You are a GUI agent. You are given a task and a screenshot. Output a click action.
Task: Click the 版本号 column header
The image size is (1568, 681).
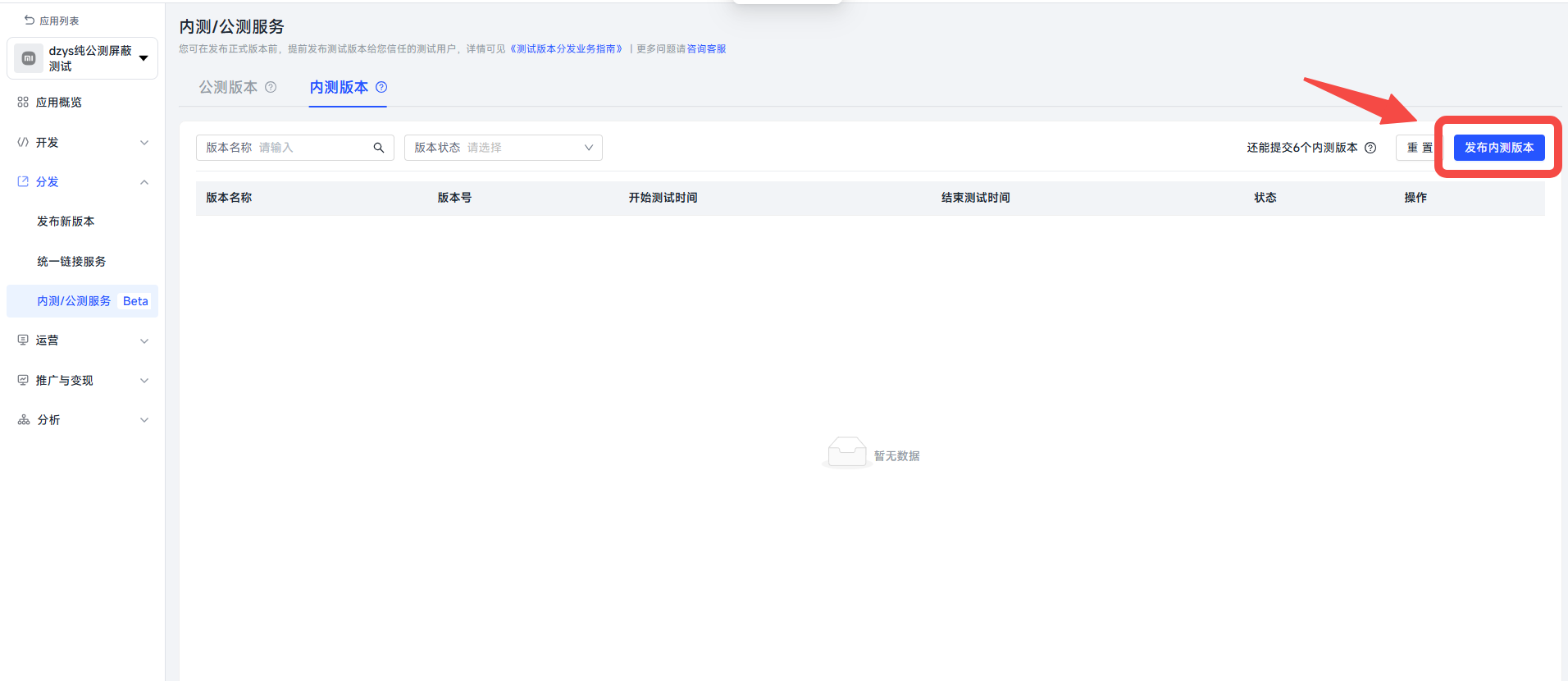pos(454,198)
